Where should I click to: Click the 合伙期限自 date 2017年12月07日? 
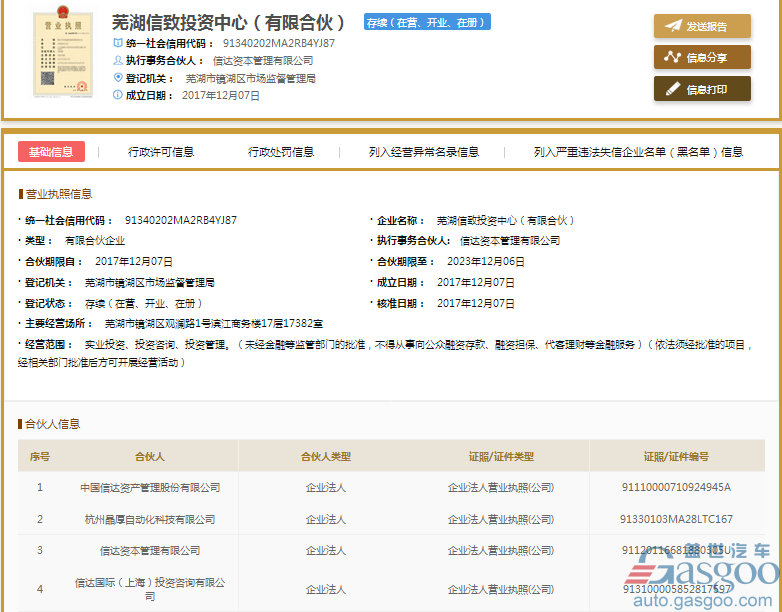134,261
